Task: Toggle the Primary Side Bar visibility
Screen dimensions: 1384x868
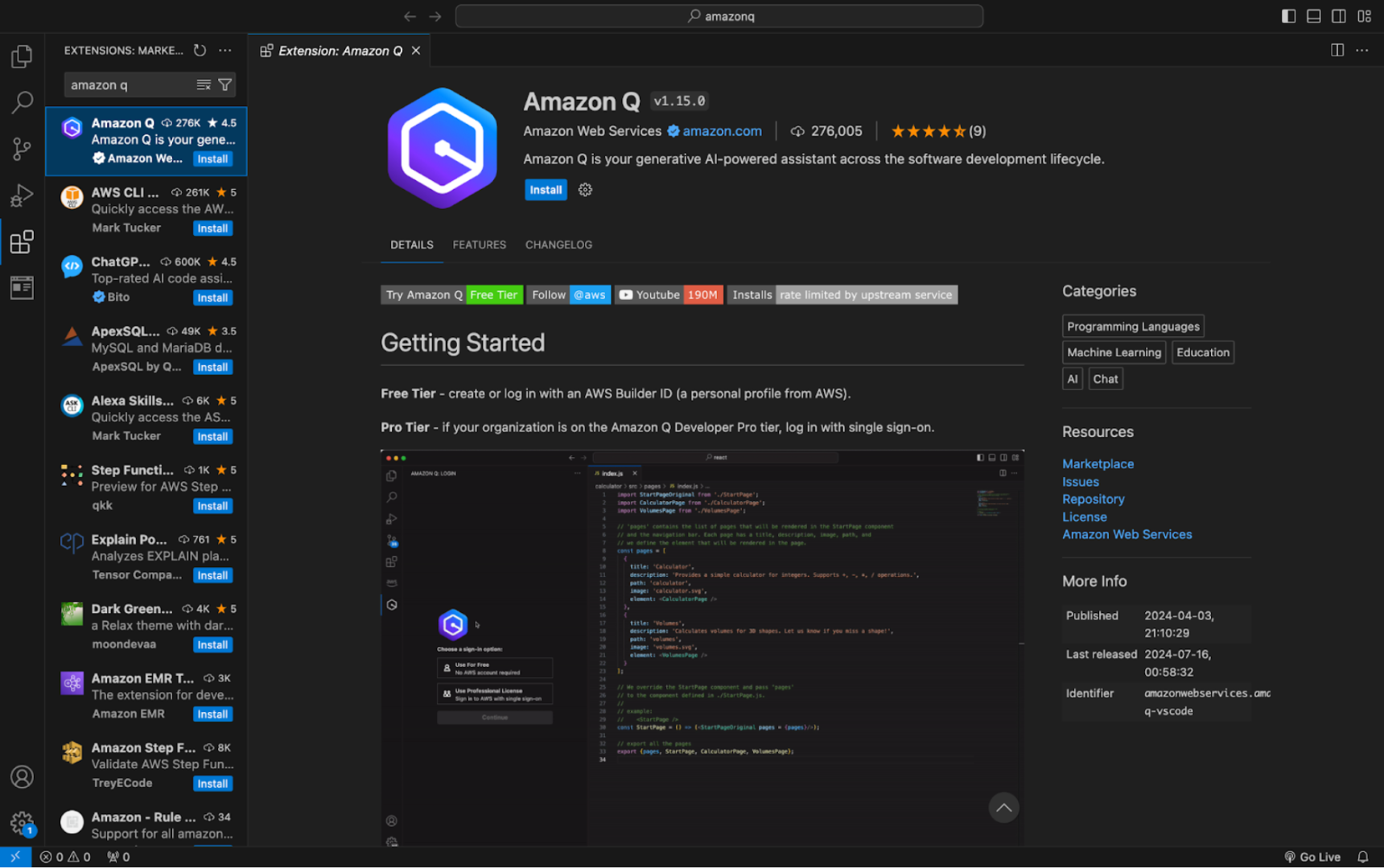Action: tap(1288, 15)
